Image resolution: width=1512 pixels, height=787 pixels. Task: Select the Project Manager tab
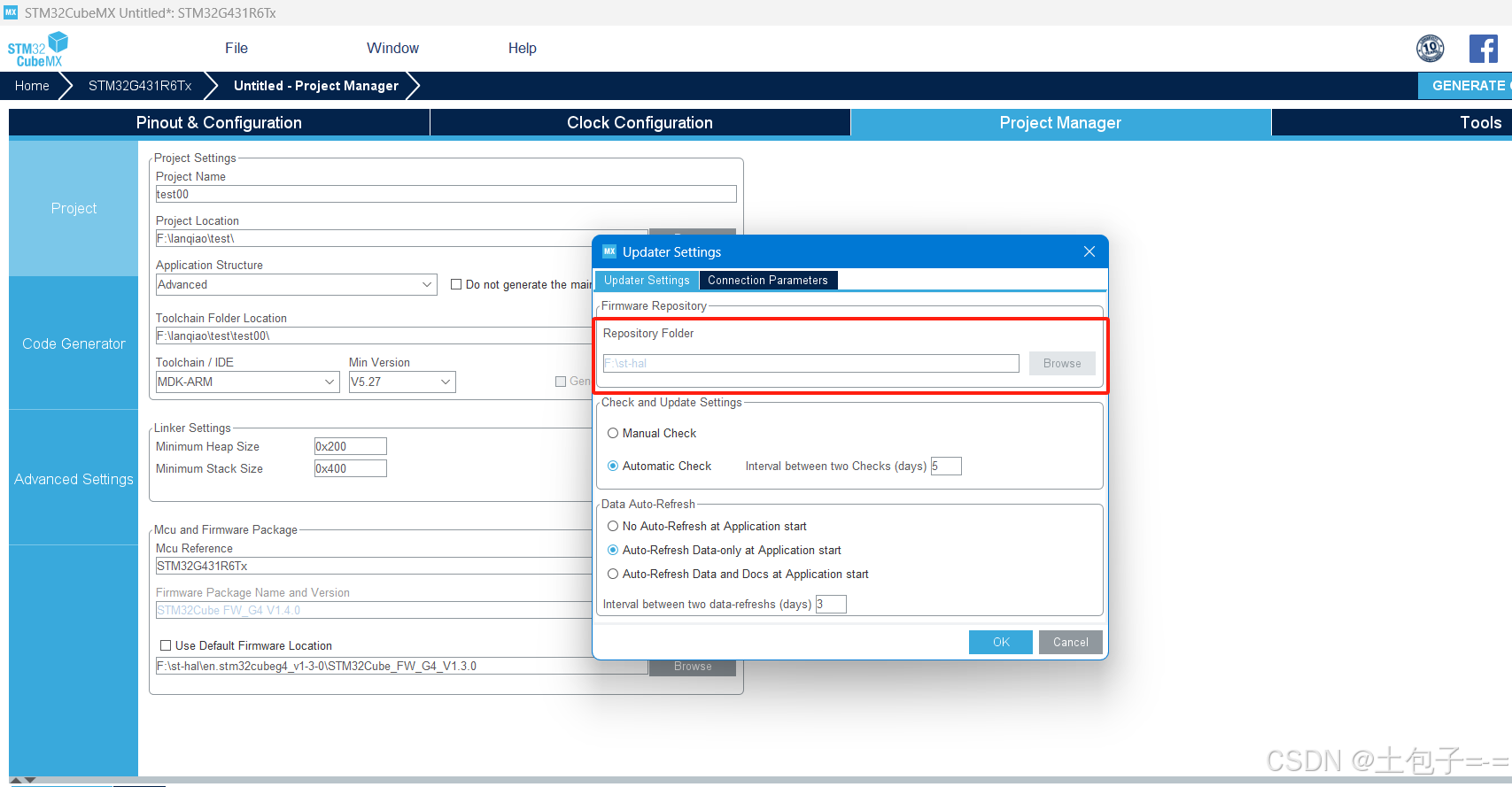click(x=1060, y=123)
